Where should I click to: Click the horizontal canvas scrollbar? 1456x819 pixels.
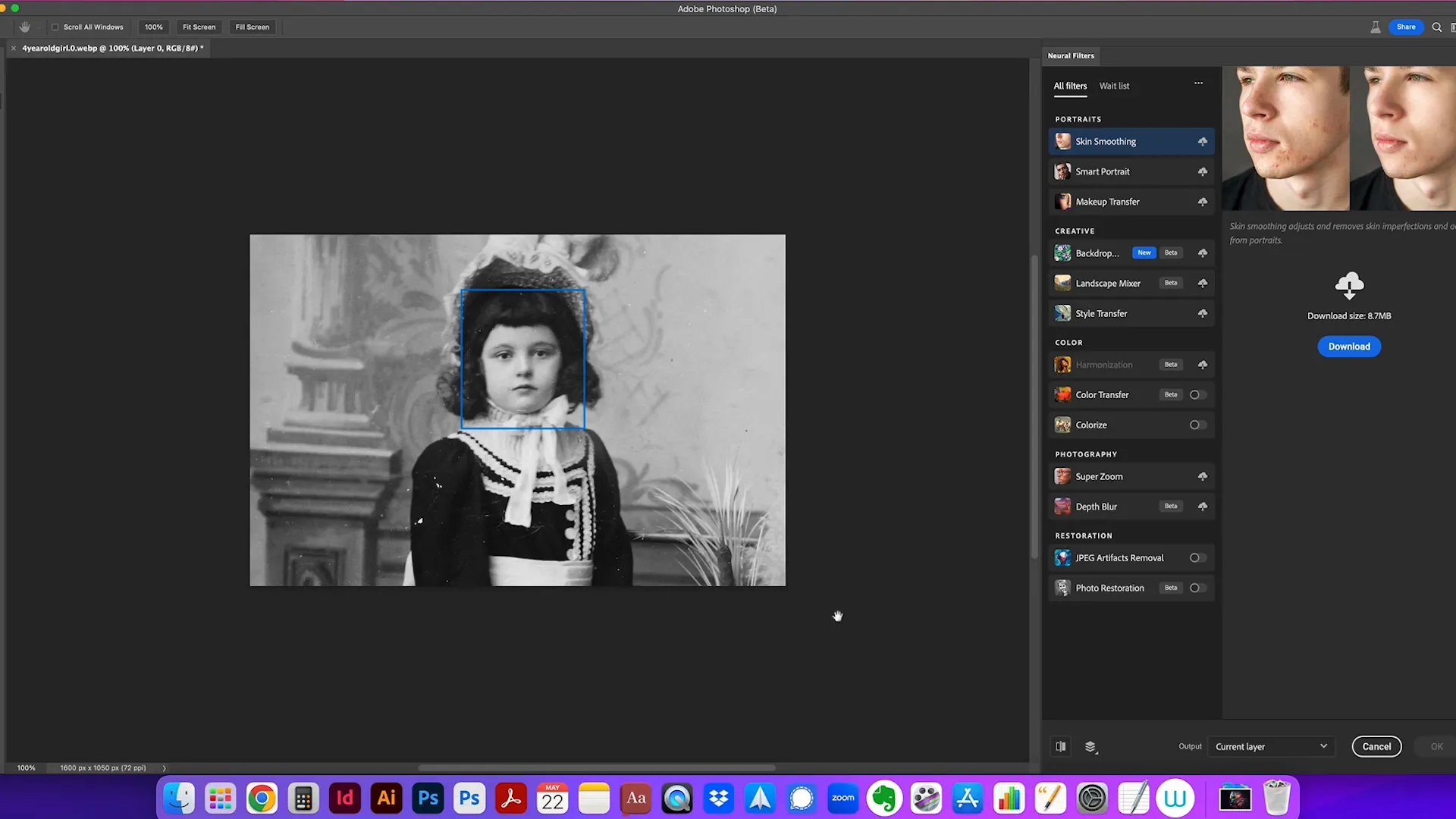[597, 767]
